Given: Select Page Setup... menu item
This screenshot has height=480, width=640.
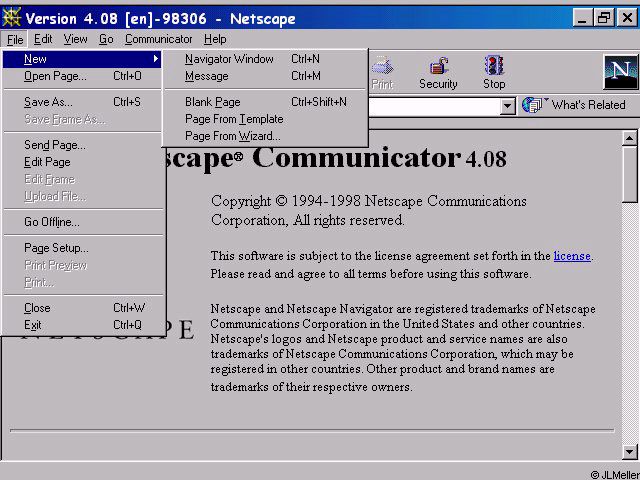Looking at the screenshot, I should [x=83, y=248].
